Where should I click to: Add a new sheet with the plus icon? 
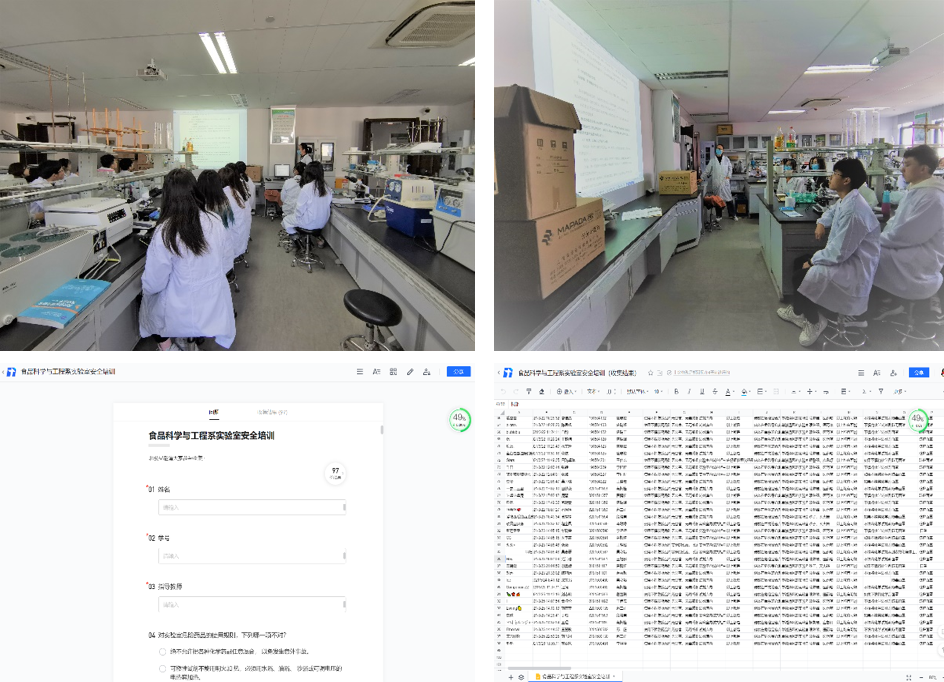(x=511, y=677)
